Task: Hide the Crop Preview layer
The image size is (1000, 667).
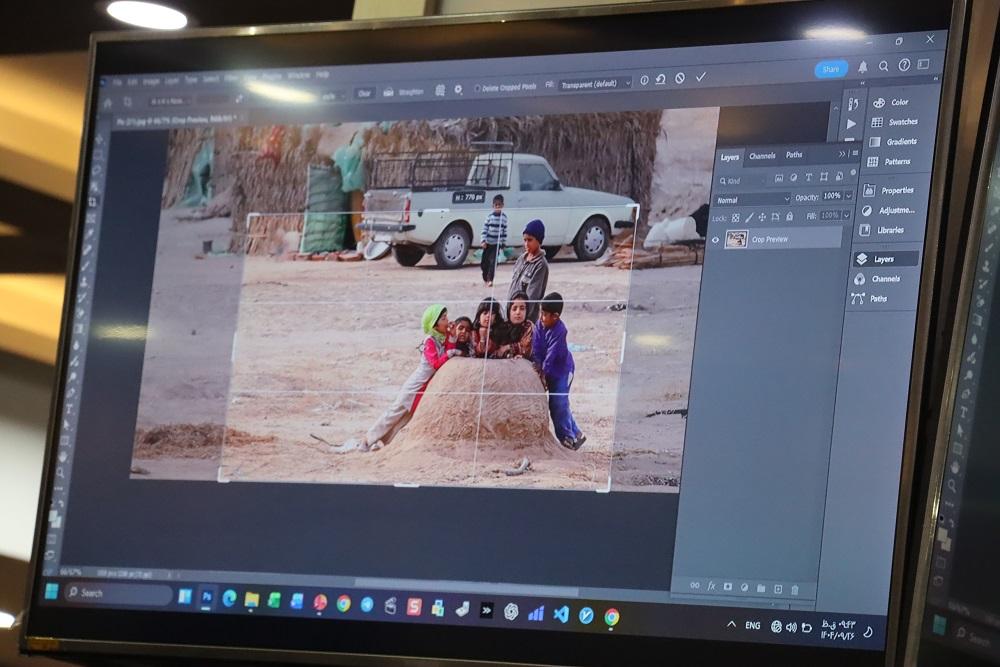Action: (x=715, y=240)
